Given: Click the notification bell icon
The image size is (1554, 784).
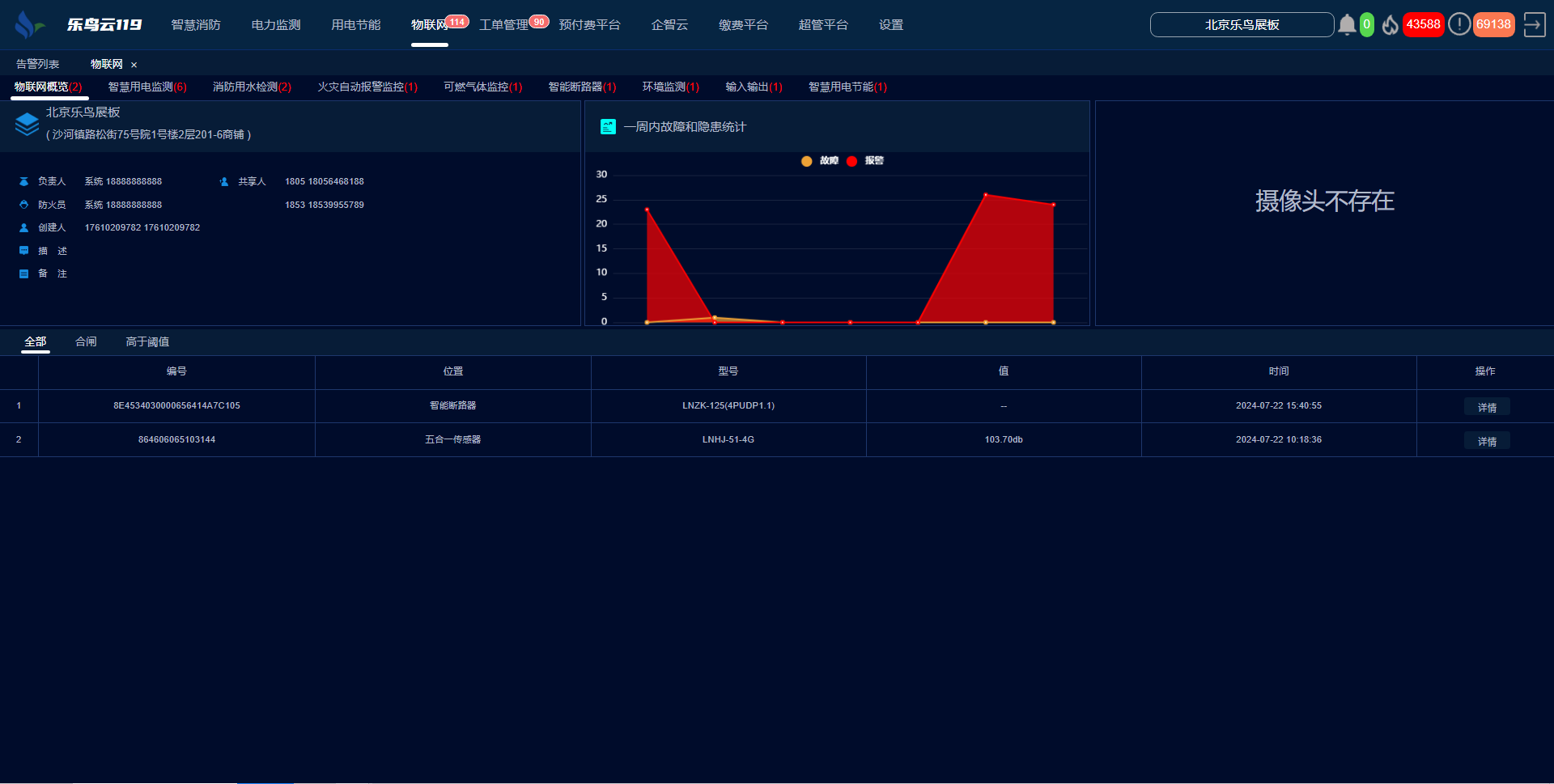Looking at the screenshot, I should tap(1347, 25).
